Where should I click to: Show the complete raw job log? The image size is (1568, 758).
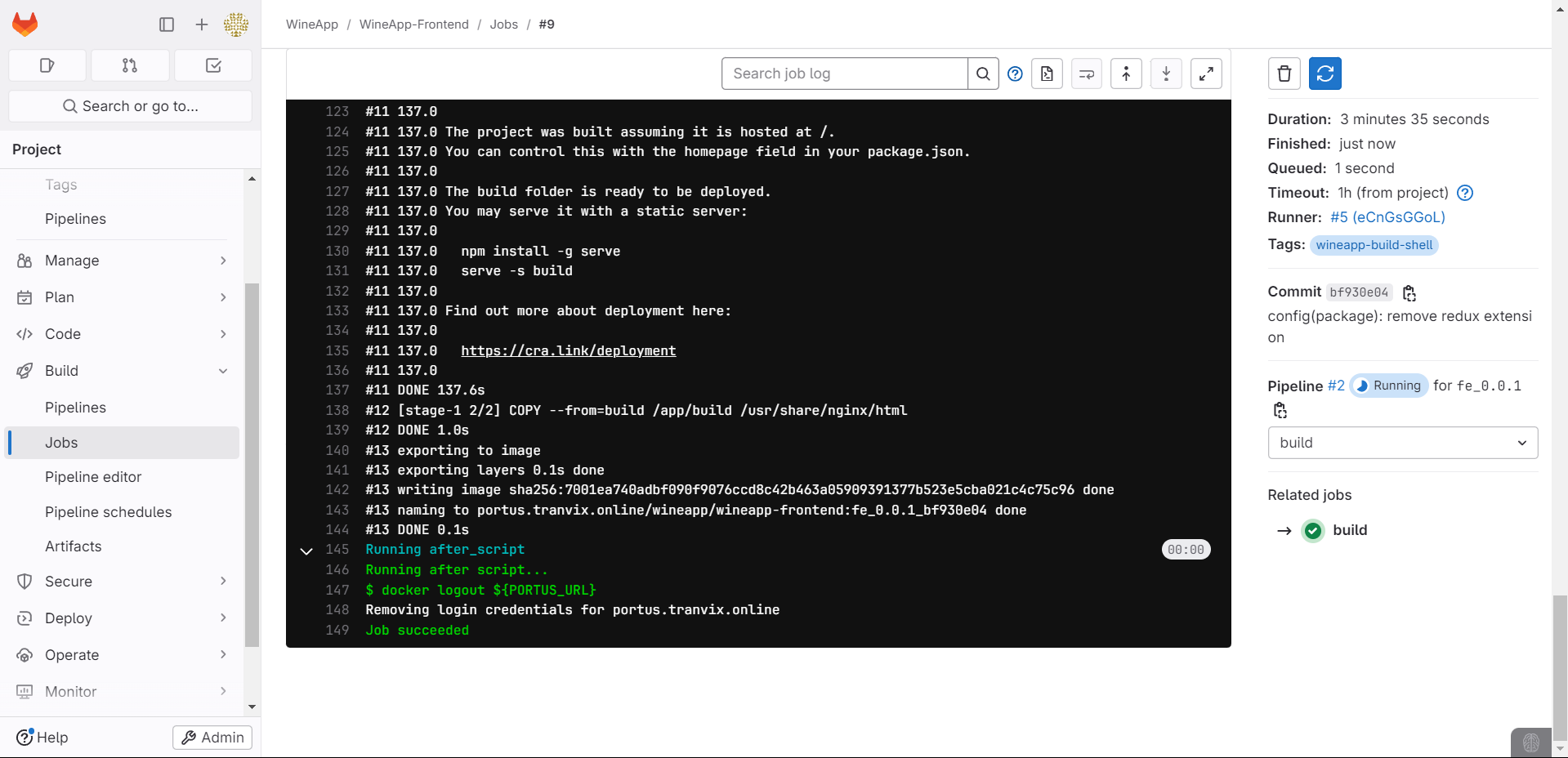[1047, 74]
